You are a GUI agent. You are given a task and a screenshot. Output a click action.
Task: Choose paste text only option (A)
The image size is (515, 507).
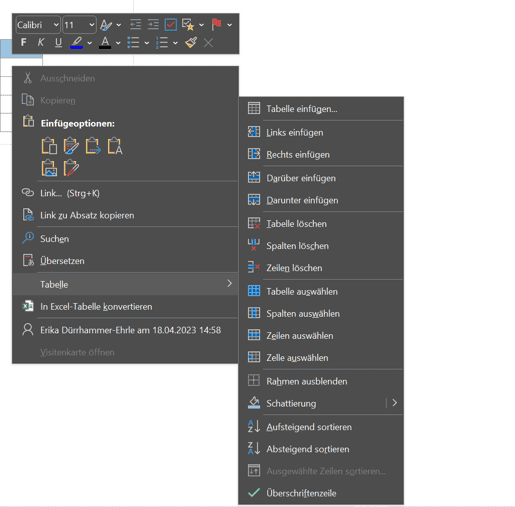pos(115,146)
